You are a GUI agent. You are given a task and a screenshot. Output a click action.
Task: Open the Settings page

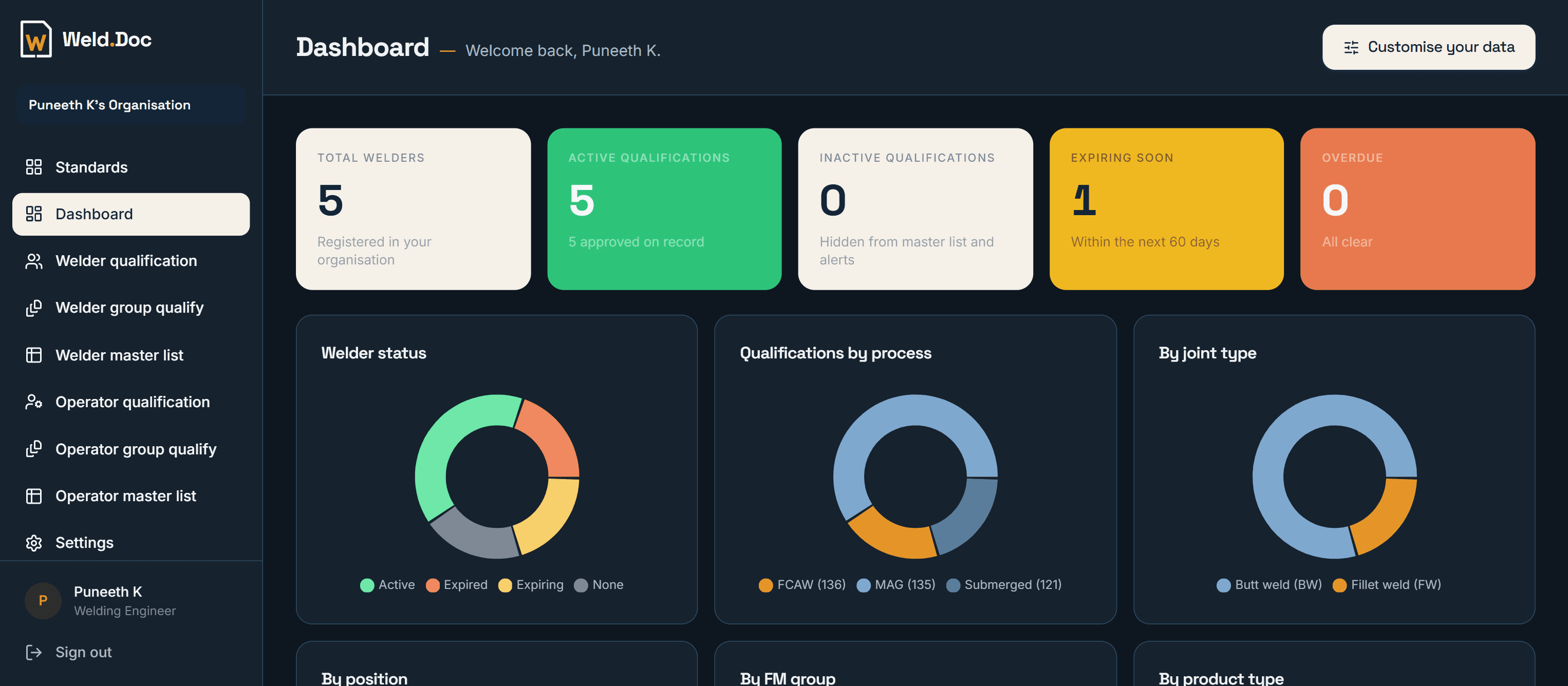point(131,542)
